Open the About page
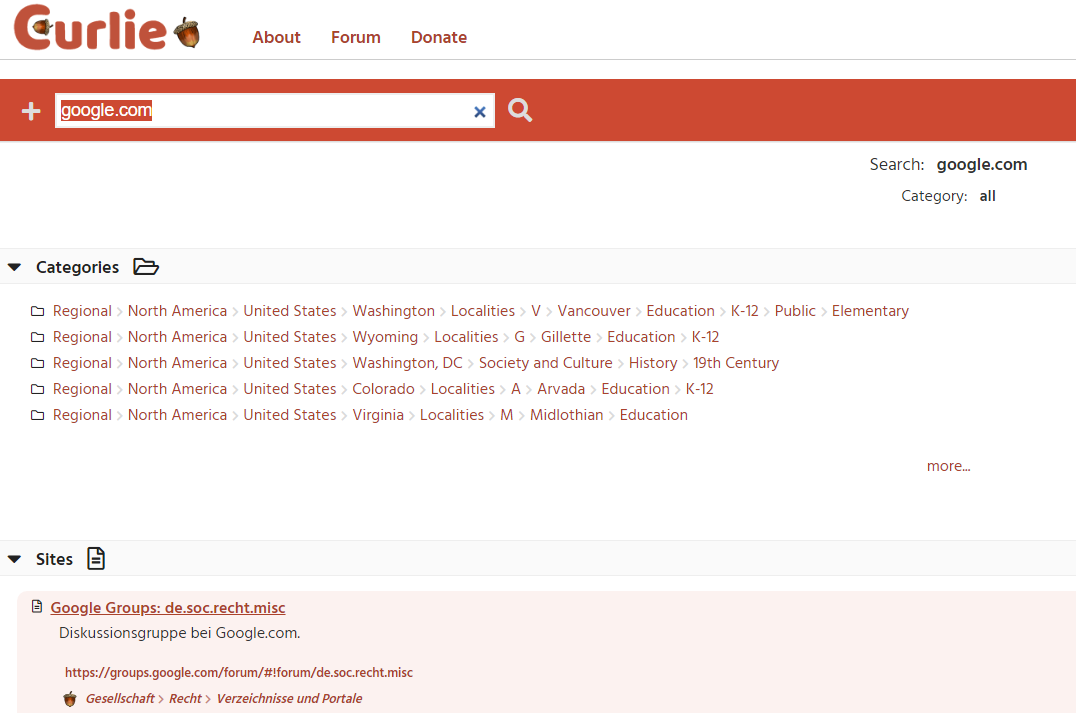This screenshot has height=713, width=1076. [276, 37]
